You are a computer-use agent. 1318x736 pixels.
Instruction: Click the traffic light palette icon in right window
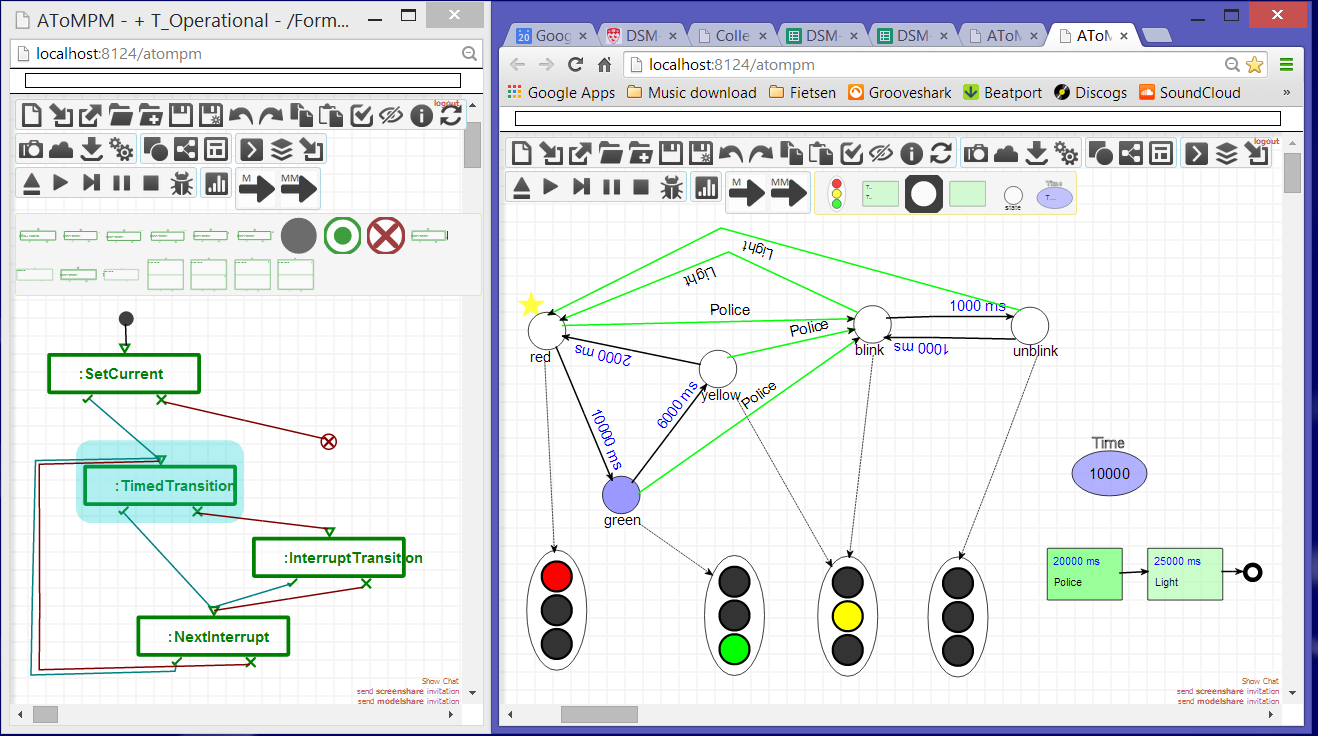coord(837,192)
